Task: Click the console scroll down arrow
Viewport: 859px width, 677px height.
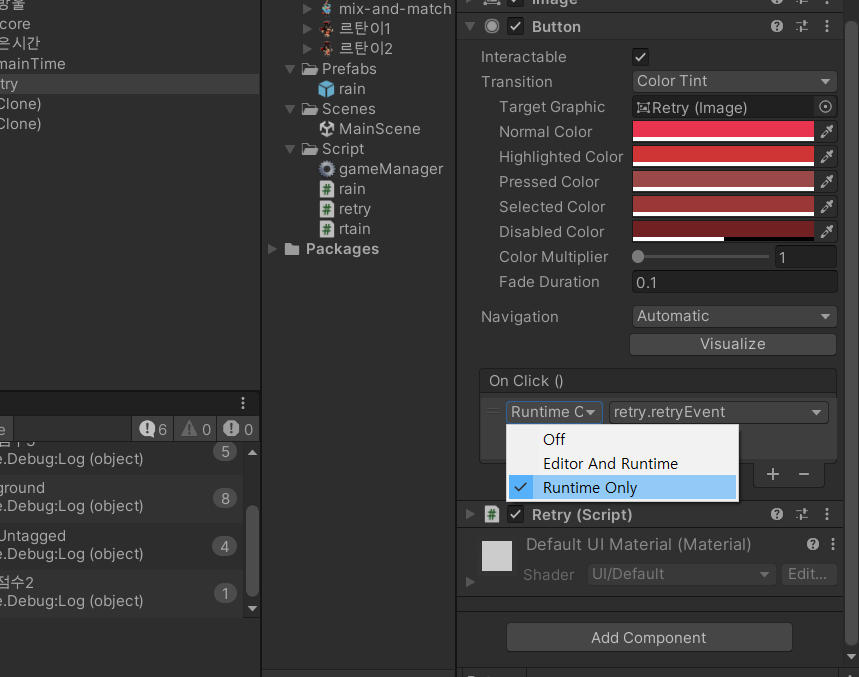Action: [x=252, y=608]
